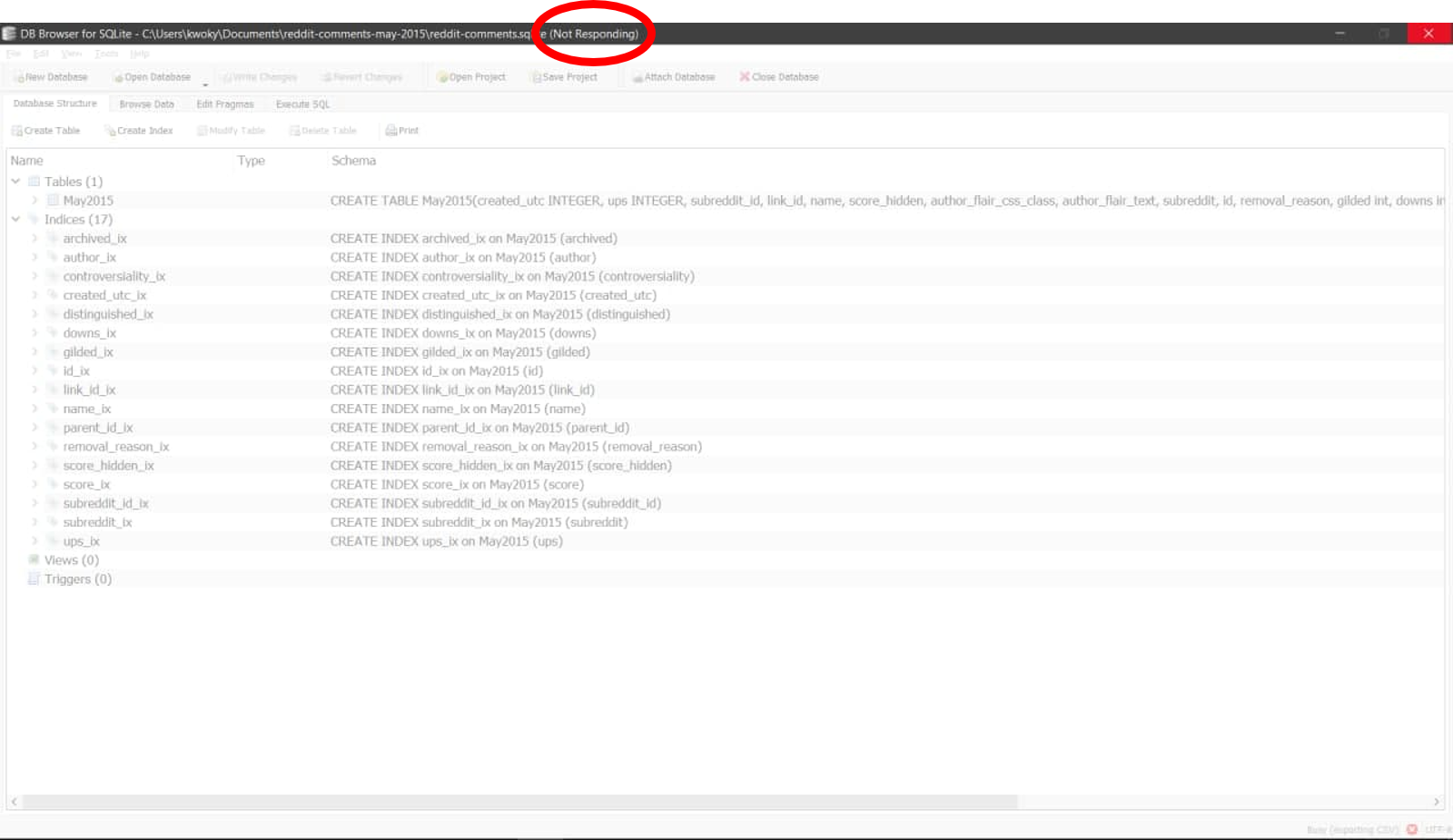Click the CREATE TABLE May2015 schema cell
The width and height of the screenshot is (1453, 840).
887,201
